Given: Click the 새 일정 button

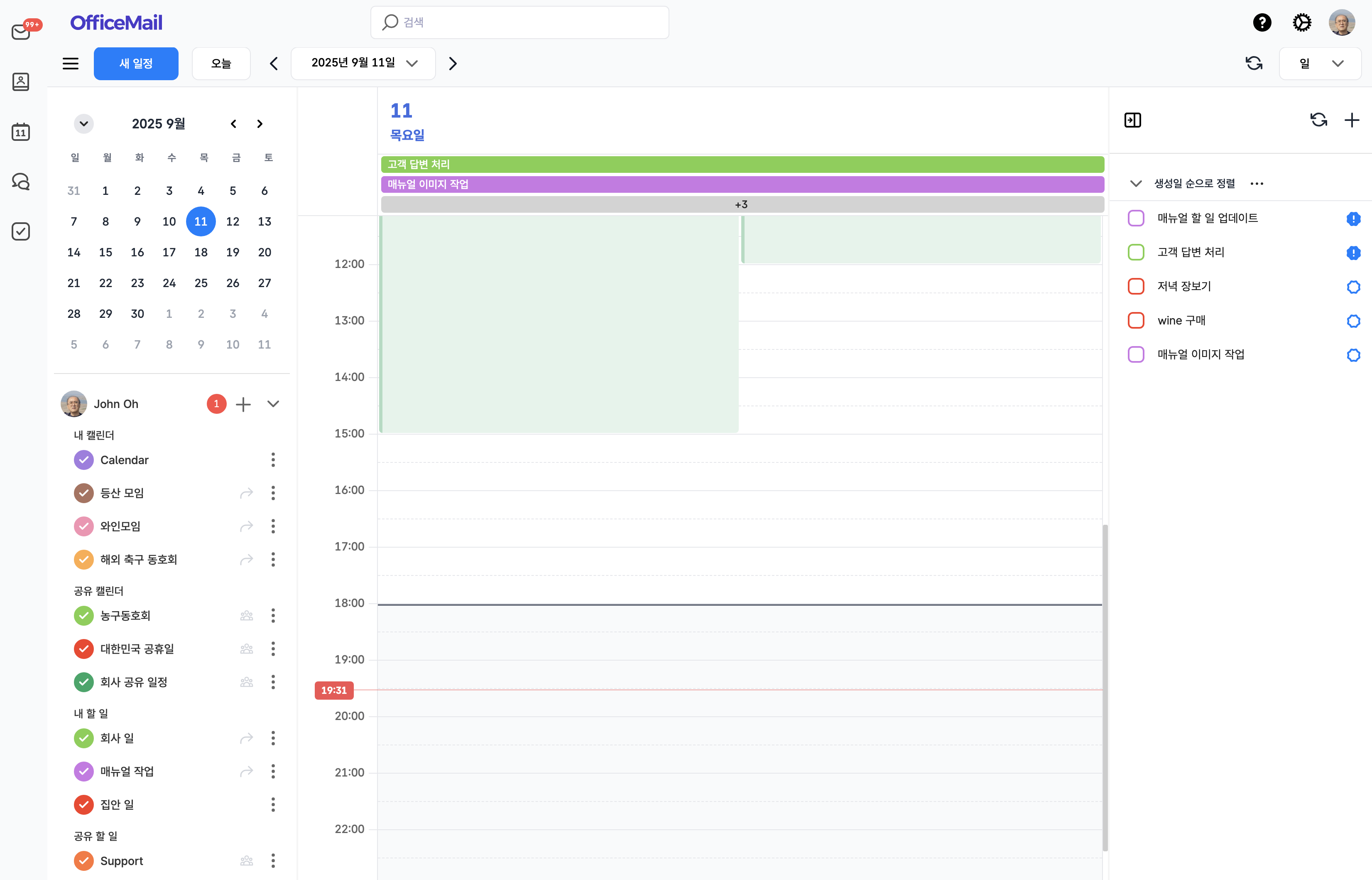Looking at the screenshot, I should pyautogui.click(x=136, y=64).
